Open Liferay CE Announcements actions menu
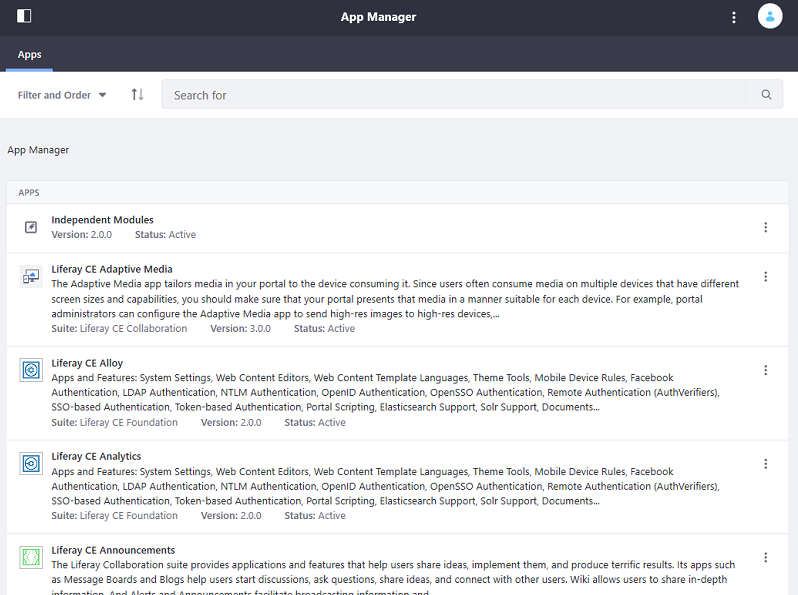This screenshot has width=798, height=595. click(765, 558)
